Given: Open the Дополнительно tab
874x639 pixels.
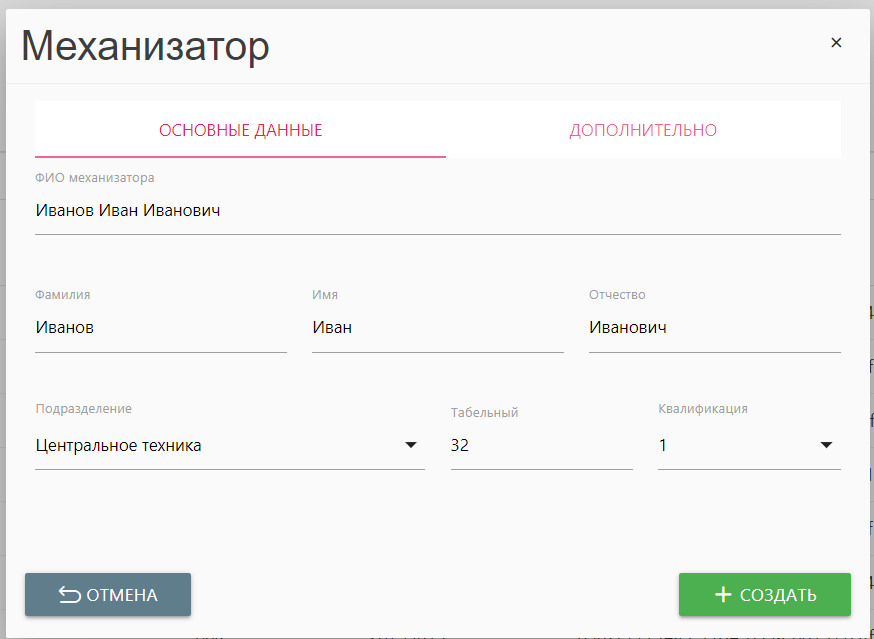Looking at the screenshot, I should point(643,130).
